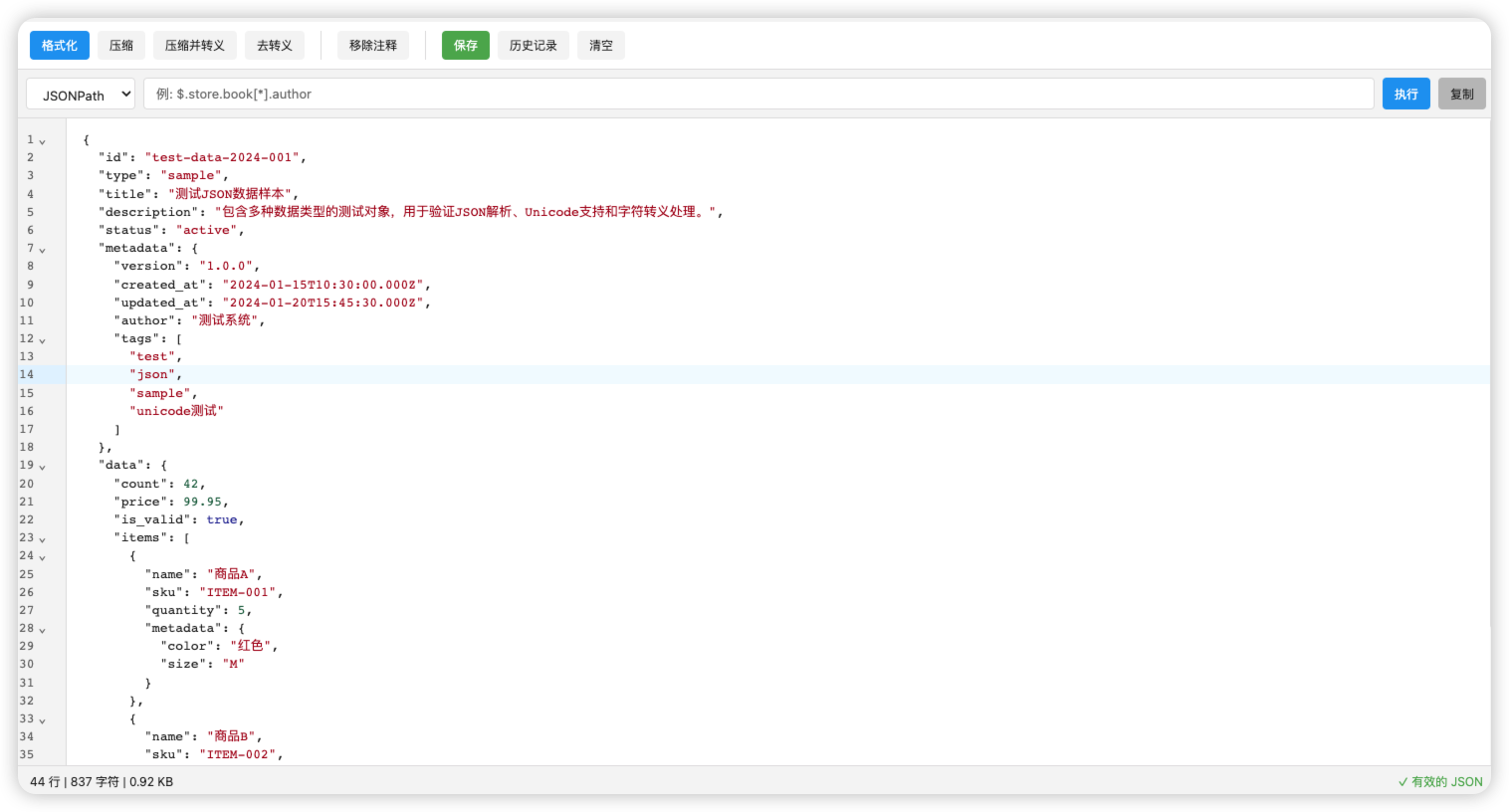Viewport: 1509px width, 812px height.
Task: Click the gray 复制 copy button
Action: [1462, 95]
